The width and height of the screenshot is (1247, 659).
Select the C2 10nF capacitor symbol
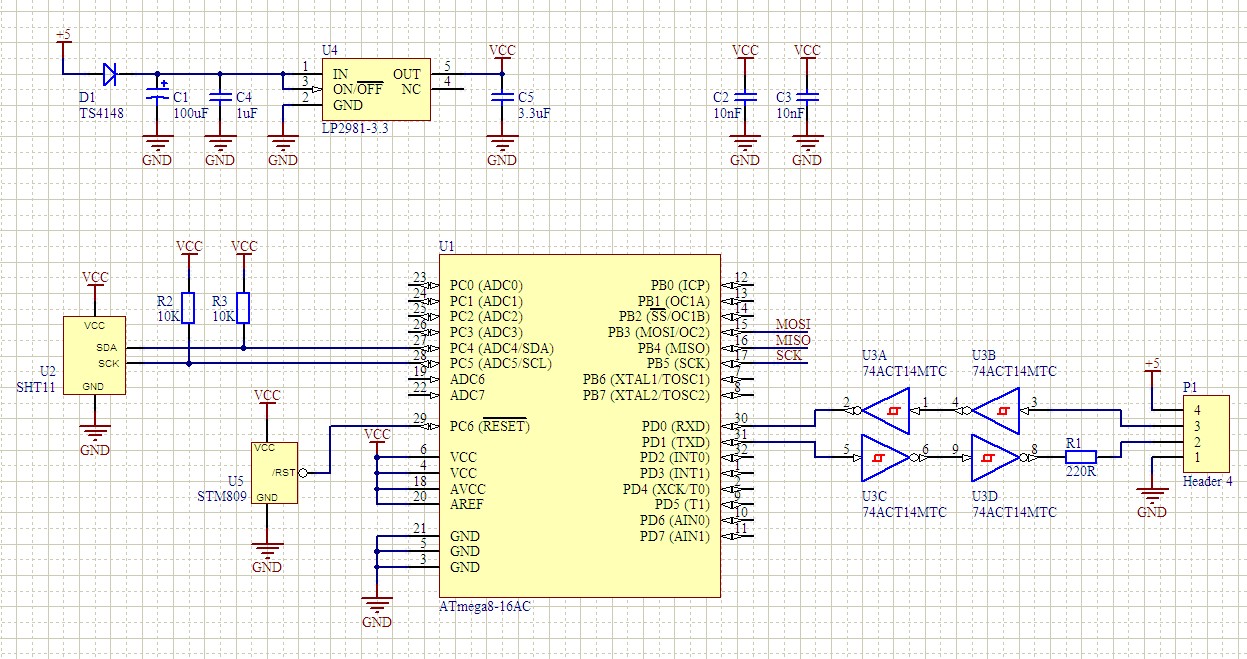coord(745,97)
